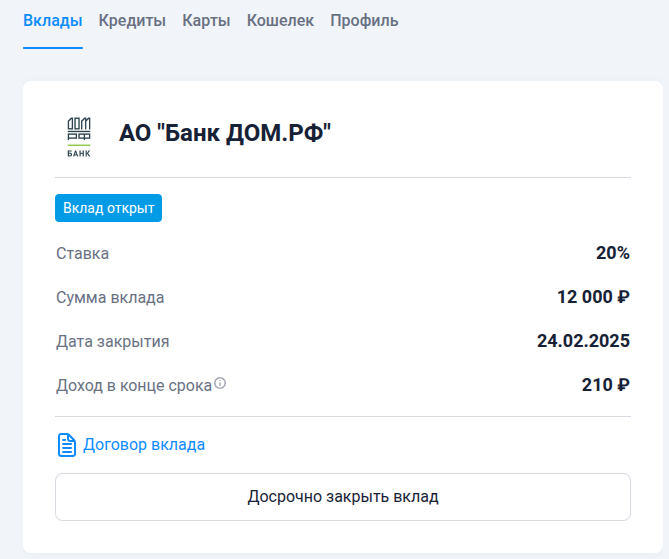Open the Вклады tab
669x559 pixels.
pyautogui.click(x=53, y=20)
